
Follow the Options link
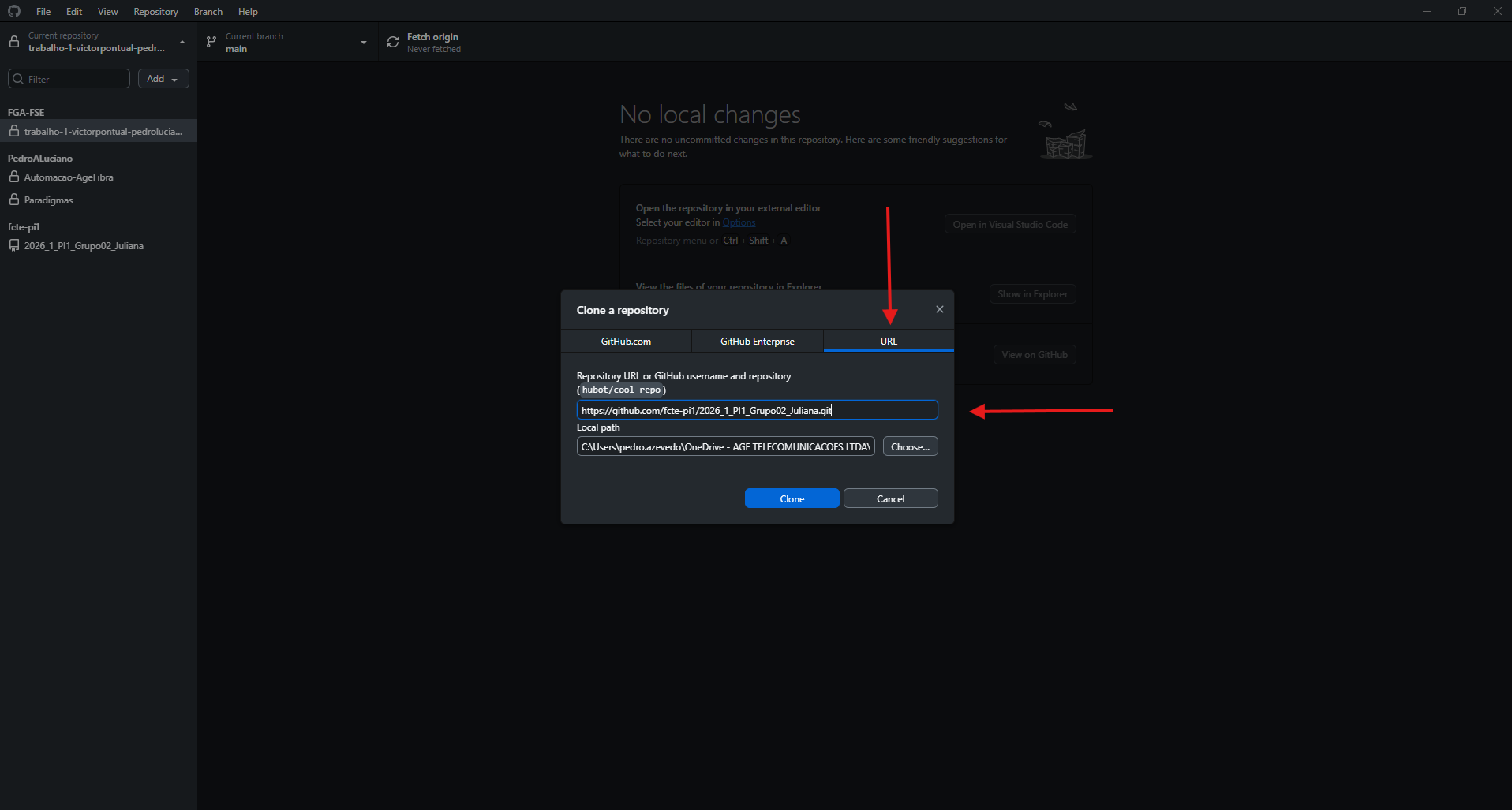tap(739, 222)
